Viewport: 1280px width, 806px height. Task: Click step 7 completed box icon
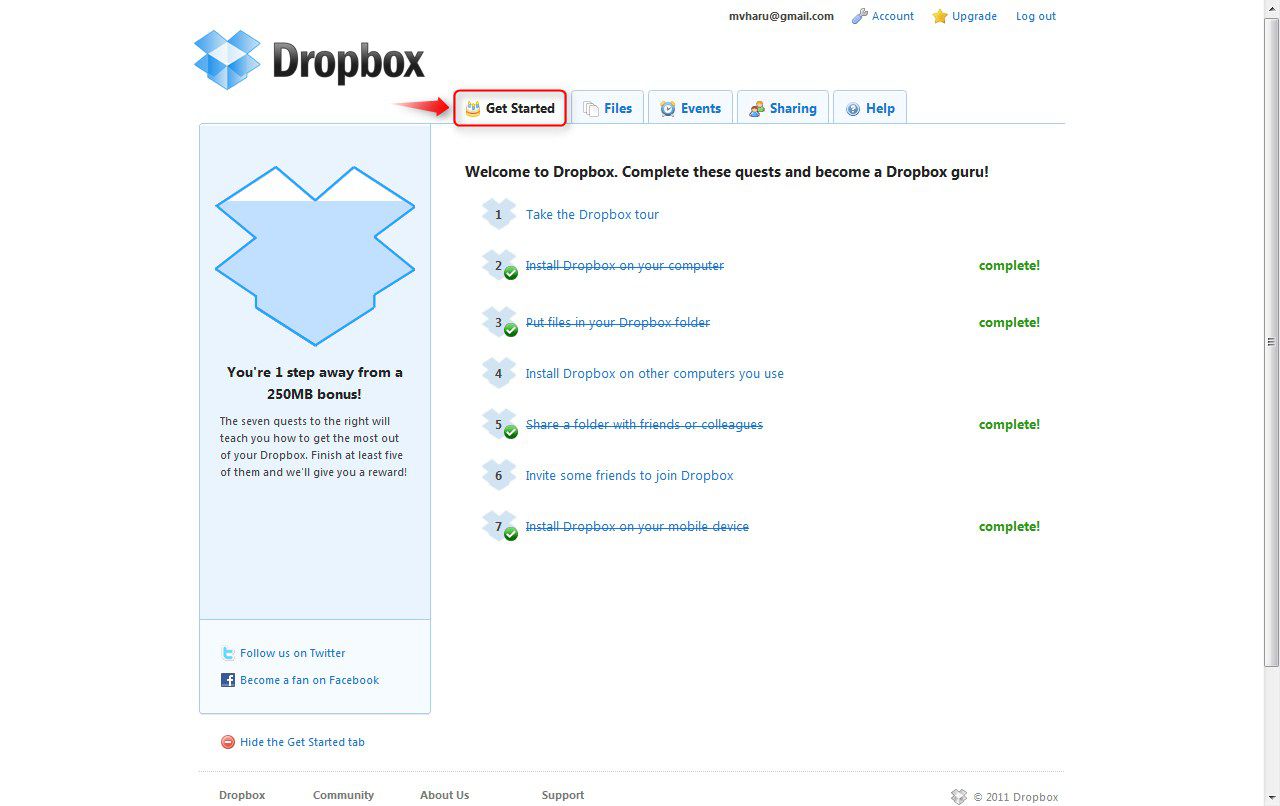pos(499,526)
